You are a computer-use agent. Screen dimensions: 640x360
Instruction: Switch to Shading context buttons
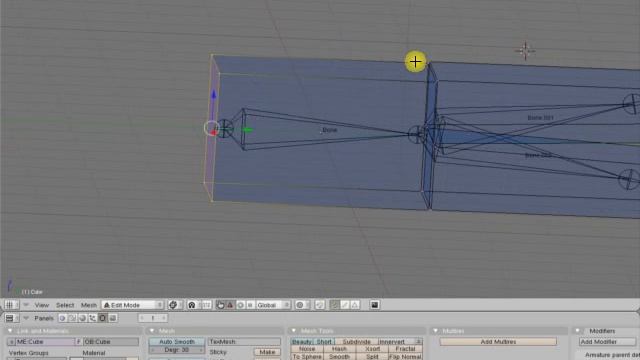tap(82, 318)
